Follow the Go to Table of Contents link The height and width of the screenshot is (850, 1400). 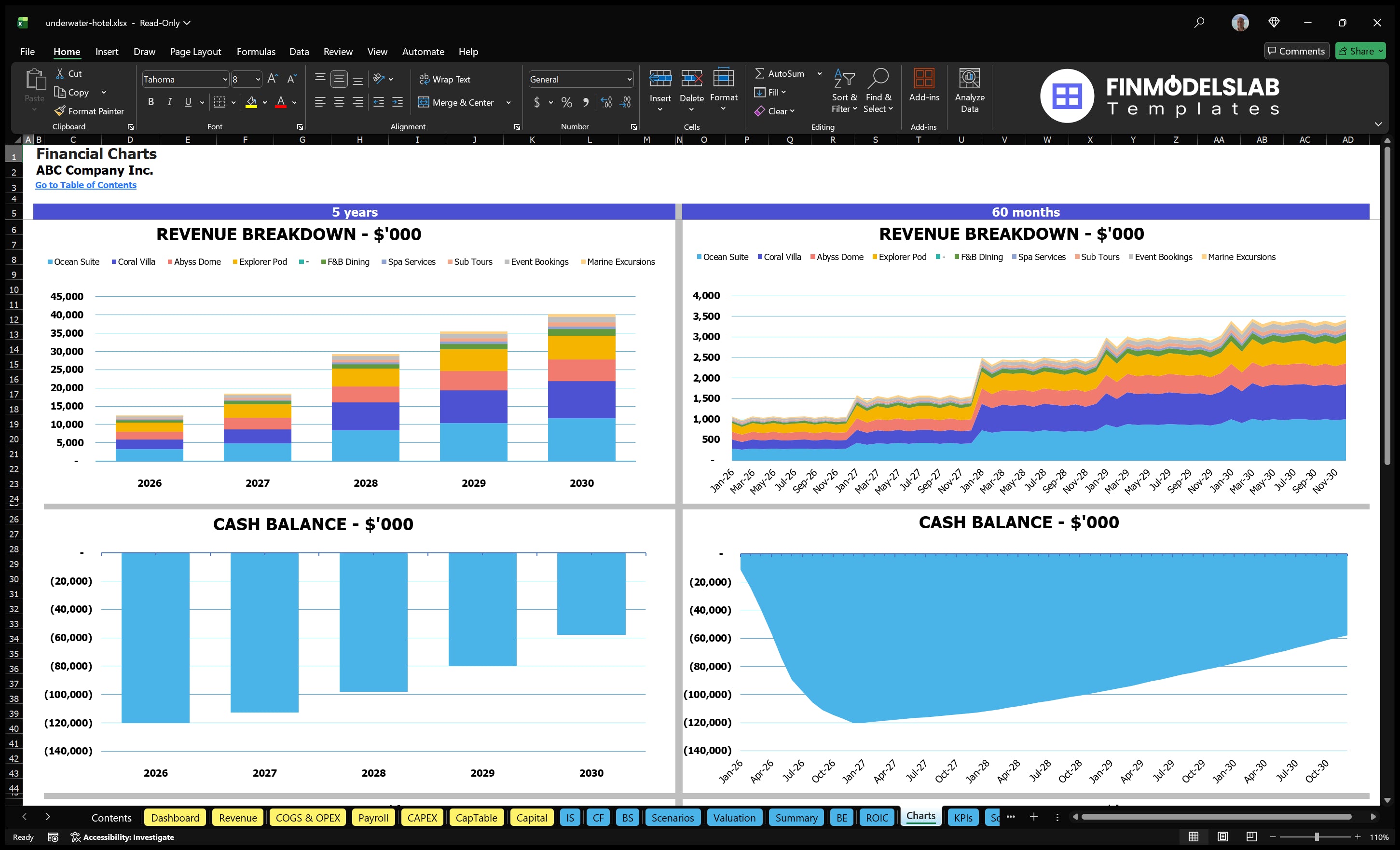coord(86,185)
